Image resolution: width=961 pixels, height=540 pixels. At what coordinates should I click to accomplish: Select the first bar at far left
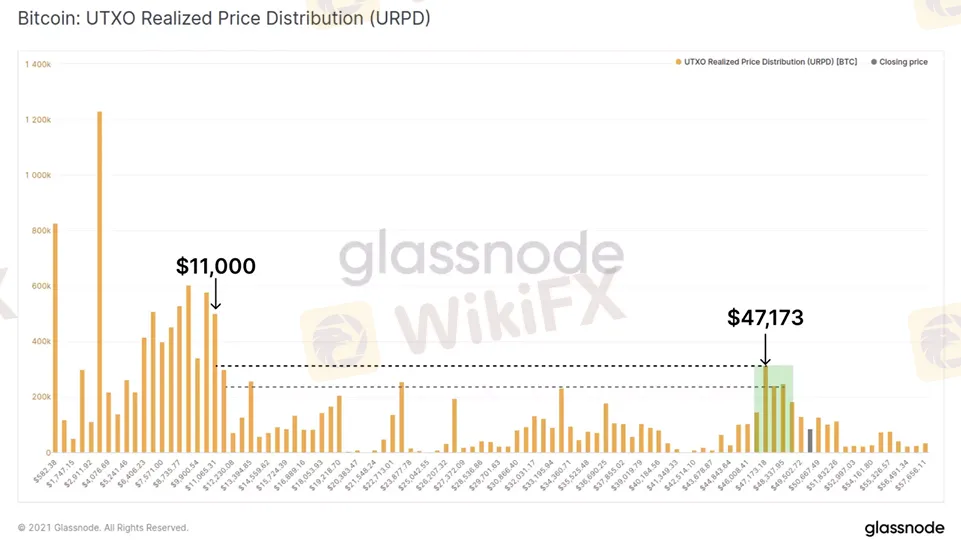click(55, 338)
